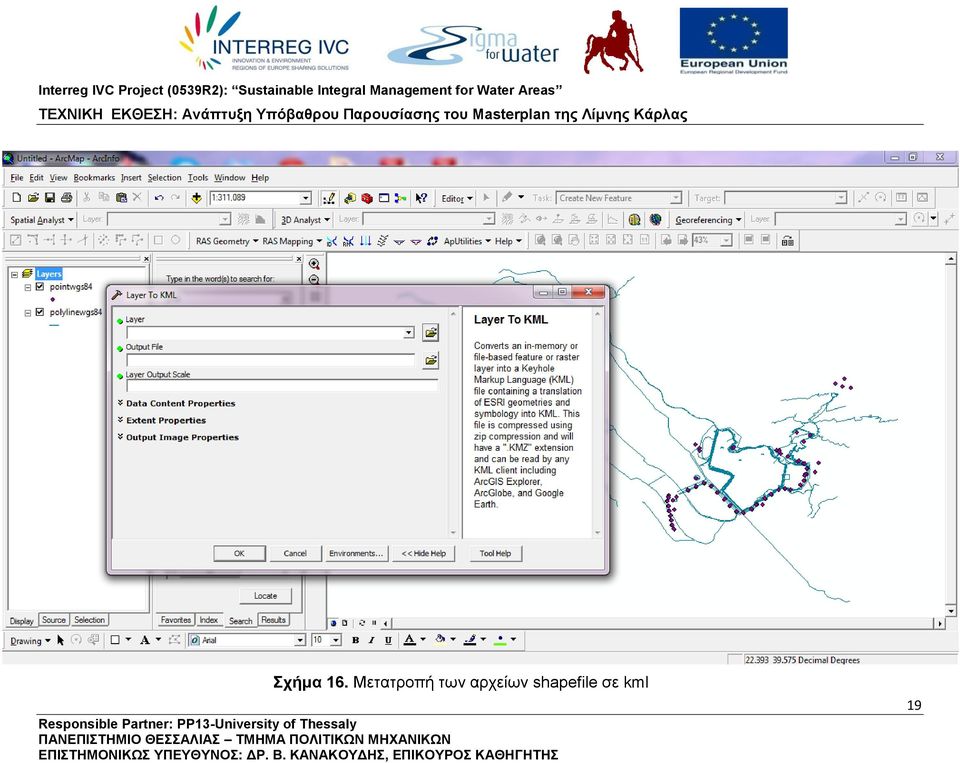This screenshot has height=763, width=960.
Task: Click the yellow Add Data button
Action: (197, 198)
